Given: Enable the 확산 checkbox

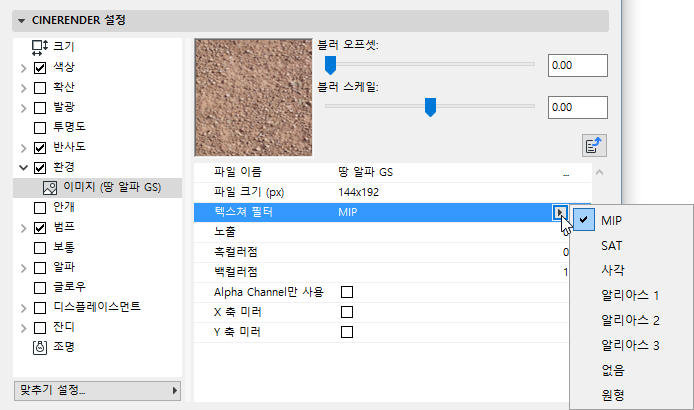Looking at the screenshot, I should 40,88.
